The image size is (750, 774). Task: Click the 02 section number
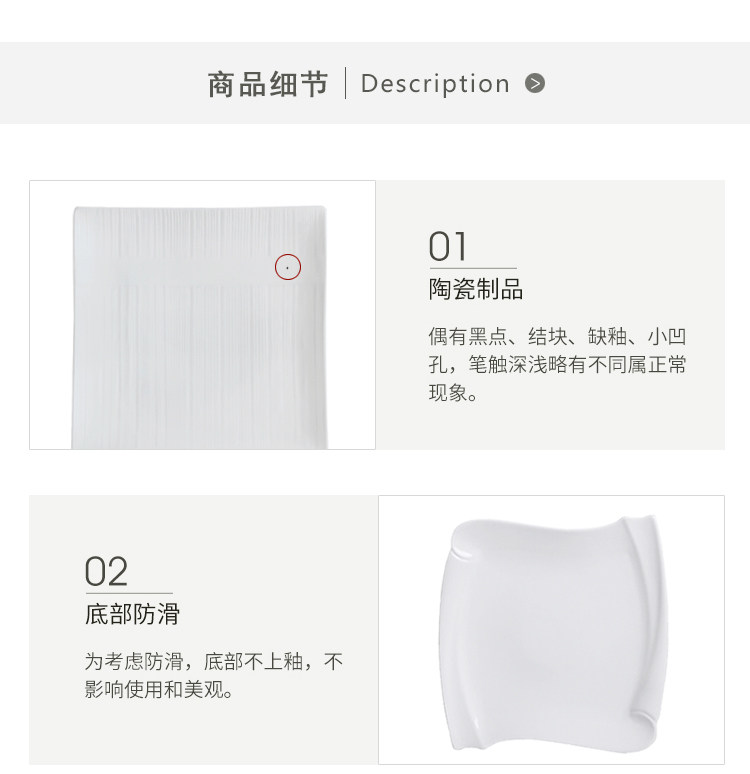106,572
